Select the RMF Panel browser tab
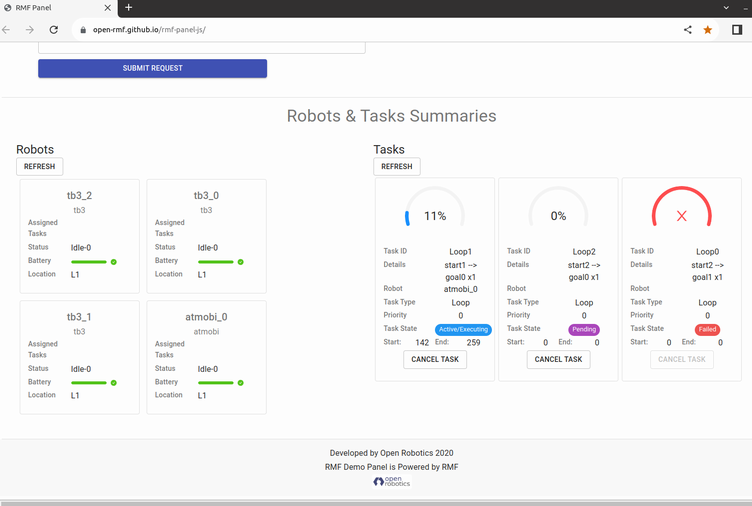This screenshot has width=752, height=506. [x=57, y=8]
